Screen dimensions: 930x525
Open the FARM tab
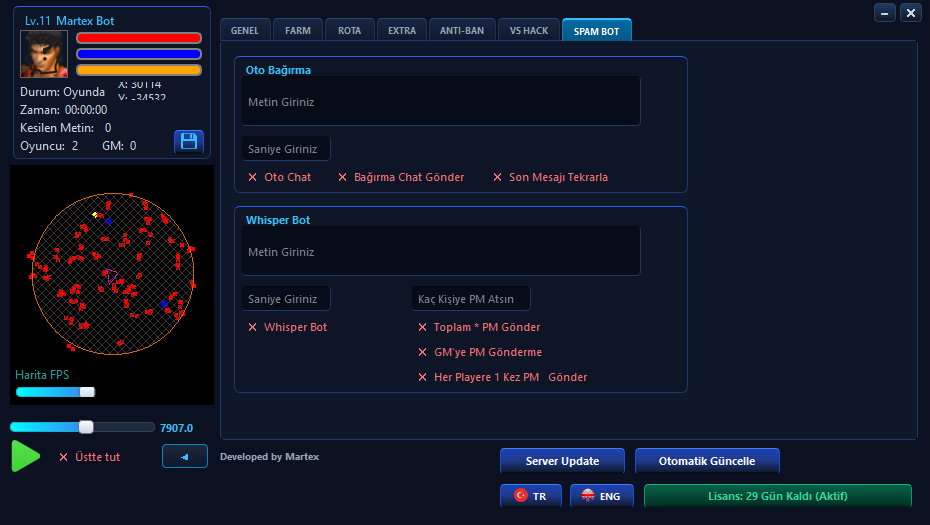tap(298, 30)
